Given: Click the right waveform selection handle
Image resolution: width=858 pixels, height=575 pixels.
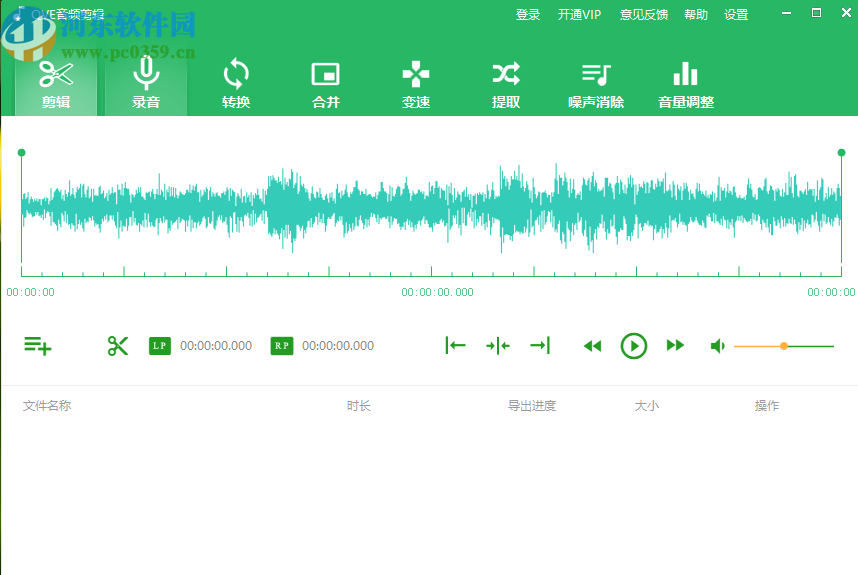Looking at the screenshot, I should click(x=842, y=153).
